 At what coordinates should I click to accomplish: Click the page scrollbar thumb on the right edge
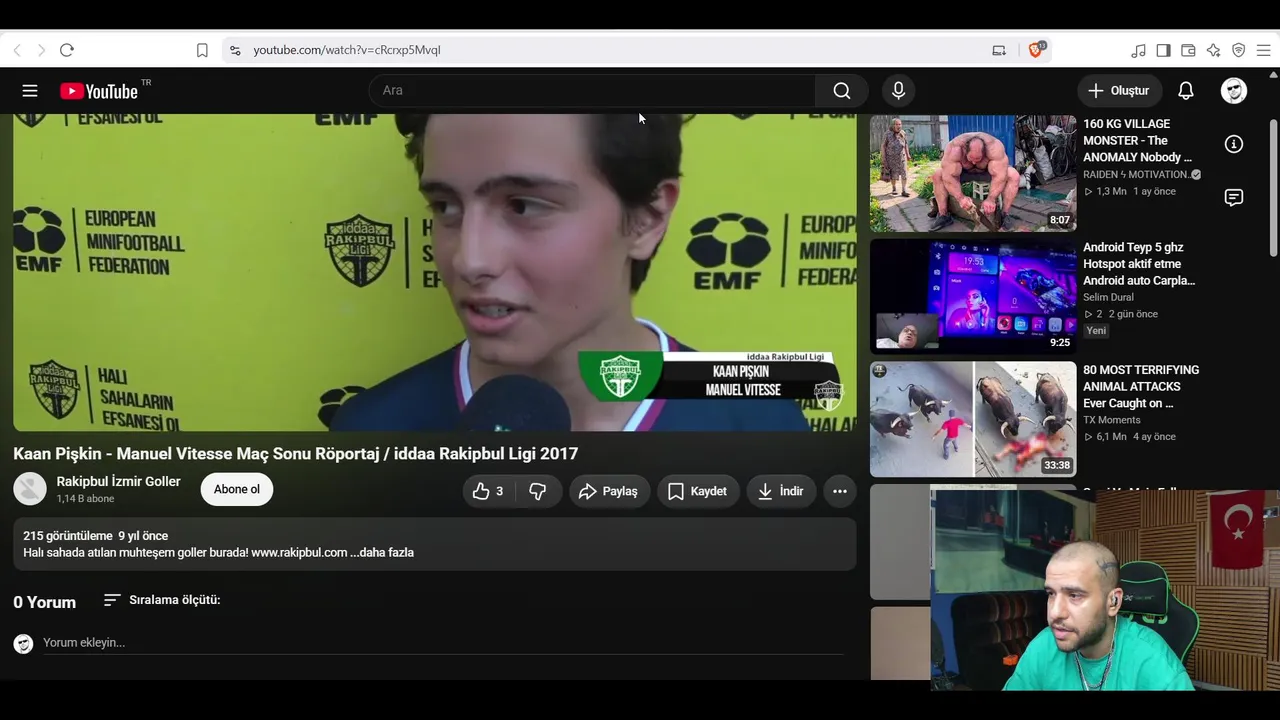click(1274, 187)
